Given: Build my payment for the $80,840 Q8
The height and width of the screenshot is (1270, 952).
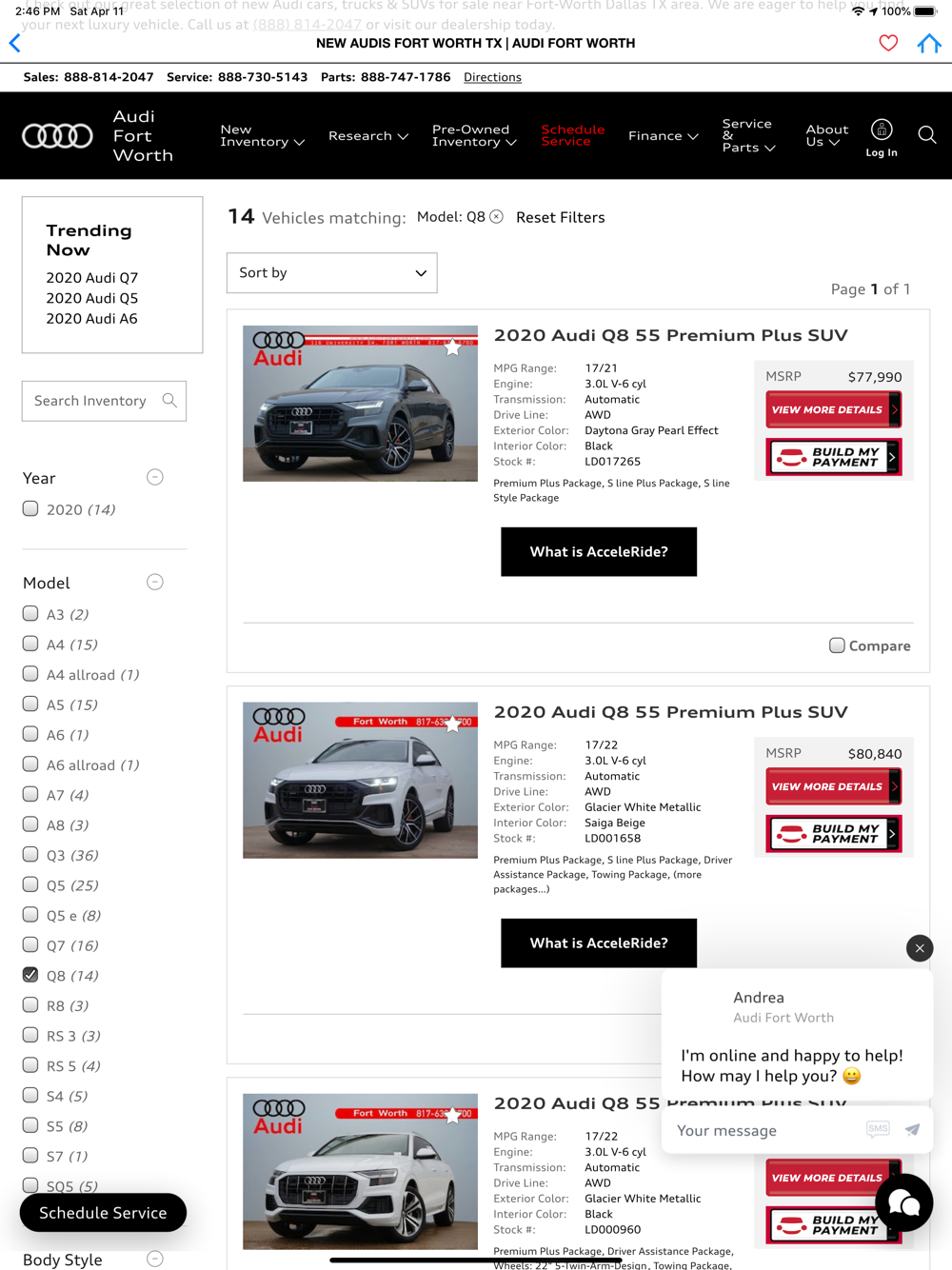Looking at the screenshot, I should pyautogui.click(x=834, y=834).
